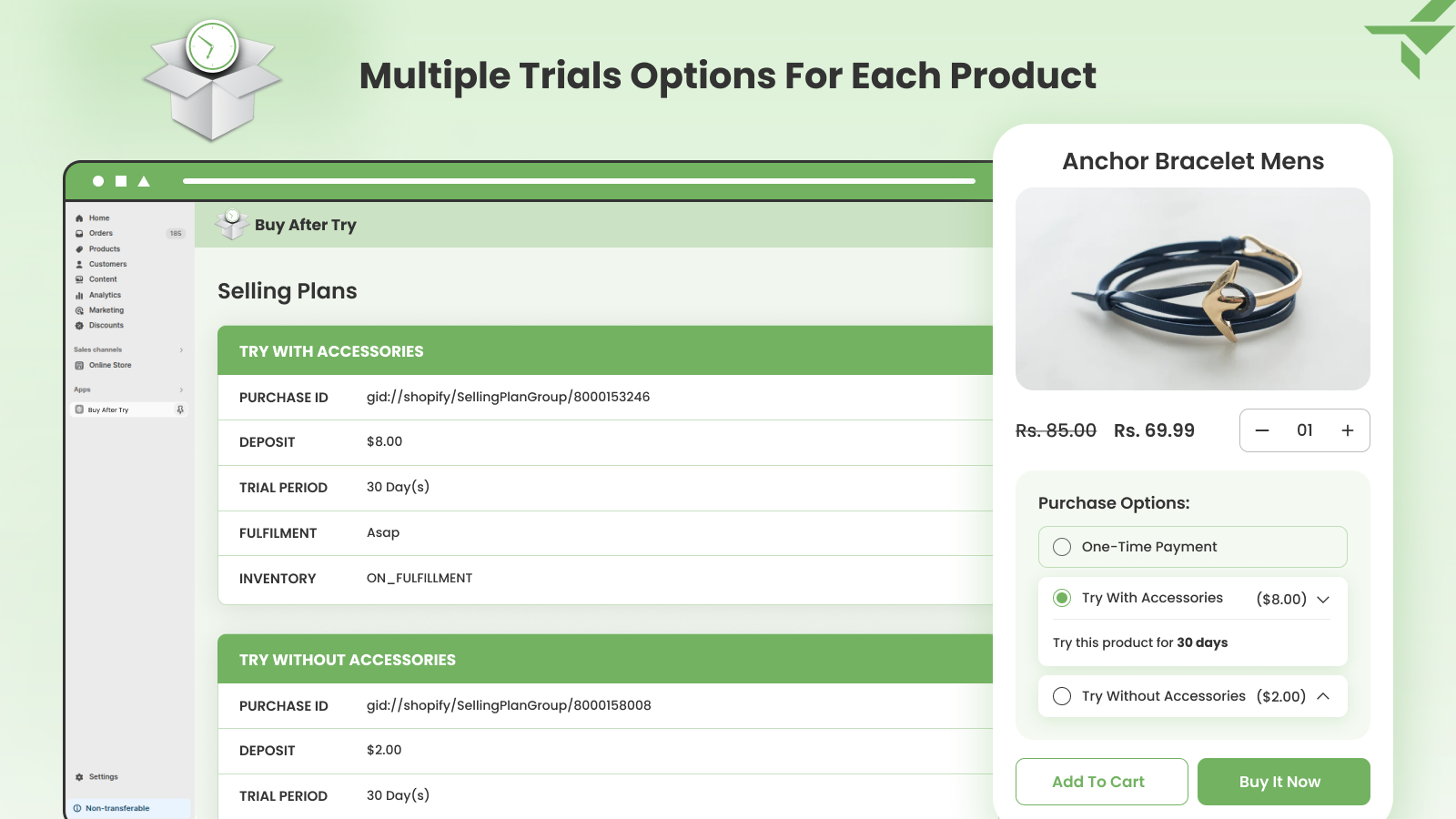Open the Buy After Try app
Image resolution: width=1456 pixels, height=819 pixels.
tap(107, 409)
